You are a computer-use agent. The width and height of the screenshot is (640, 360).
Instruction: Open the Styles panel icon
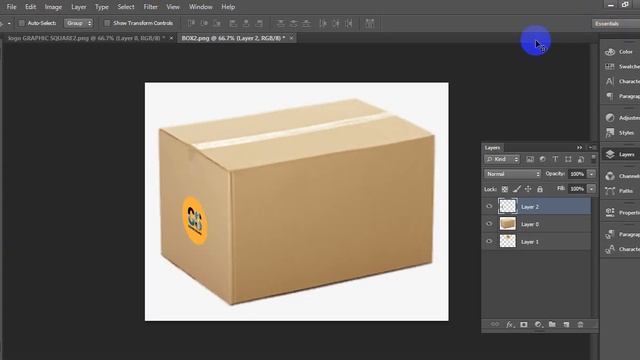tap(610, 133)
